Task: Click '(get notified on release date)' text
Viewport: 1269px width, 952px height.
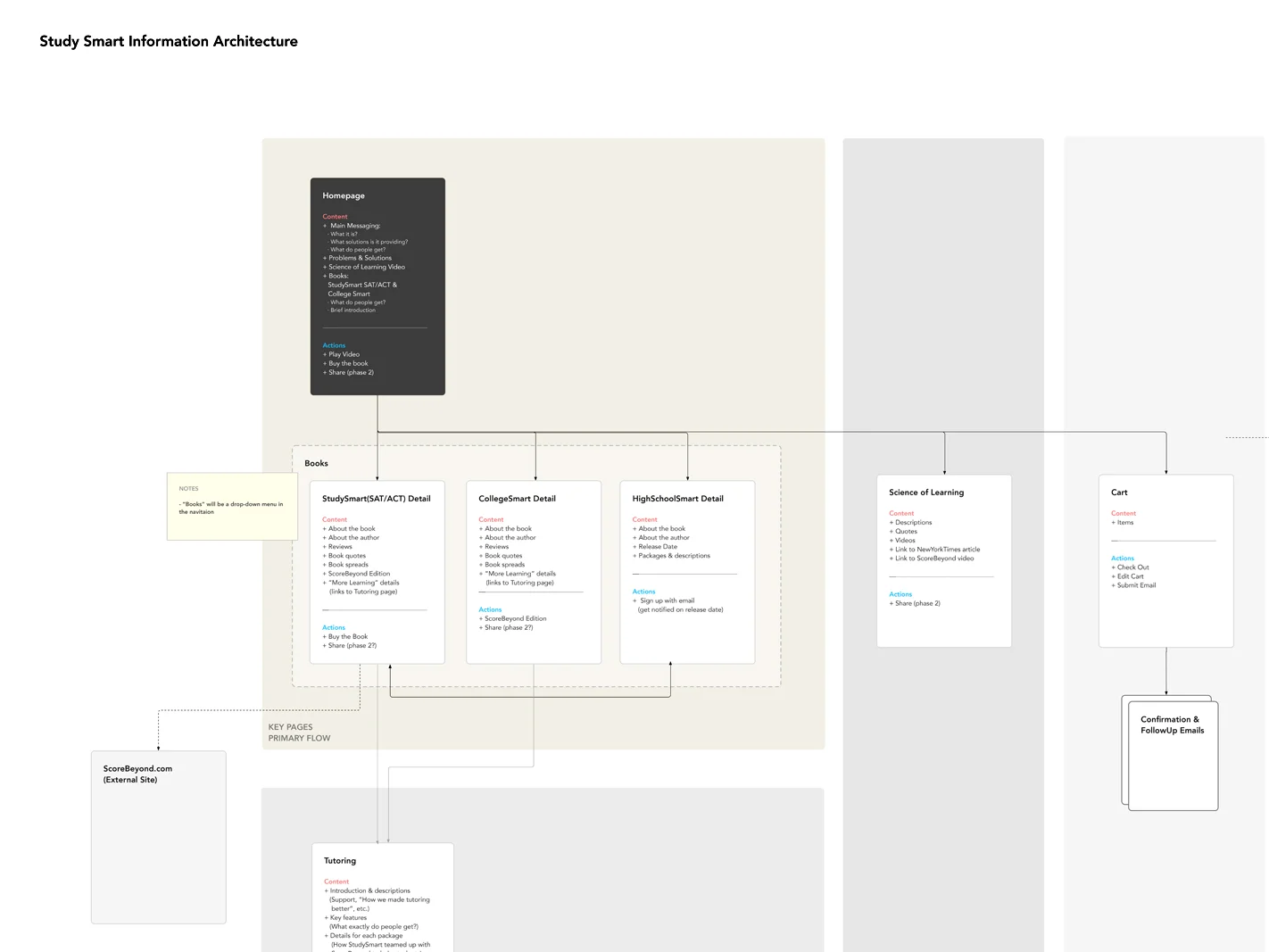Action: click(x=681, y=609)
